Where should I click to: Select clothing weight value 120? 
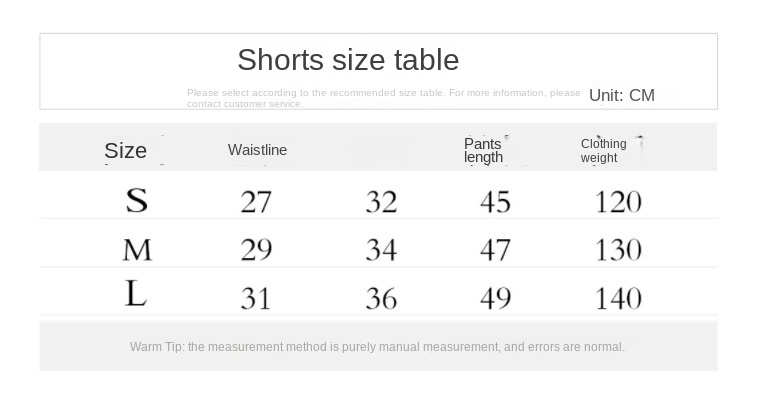618,202
